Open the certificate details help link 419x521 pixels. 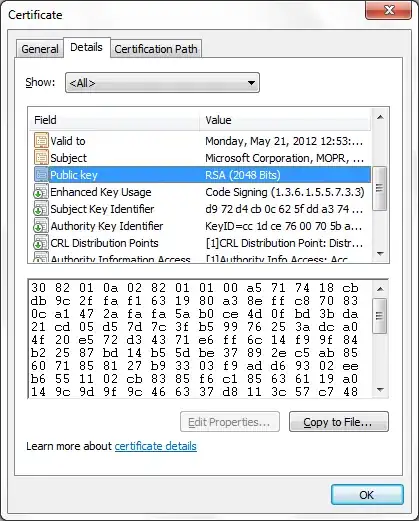point(156,446)
